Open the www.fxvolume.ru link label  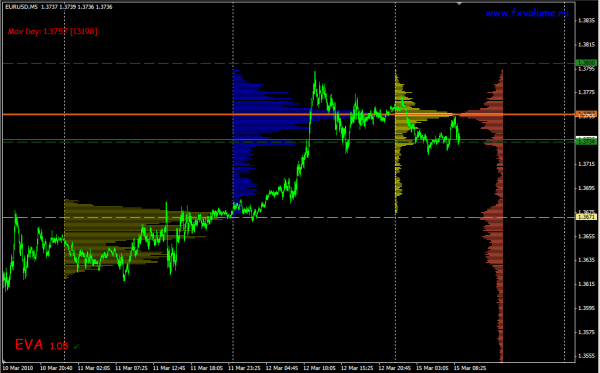point(527,13)
